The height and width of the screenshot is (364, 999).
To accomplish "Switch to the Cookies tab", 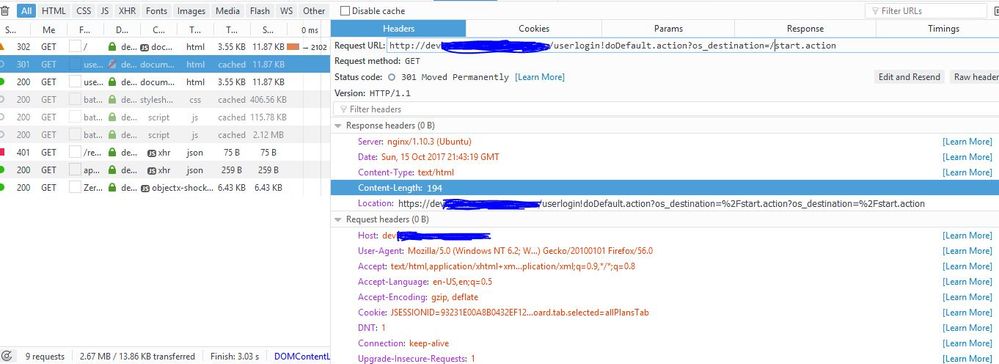I will (533, 29).
